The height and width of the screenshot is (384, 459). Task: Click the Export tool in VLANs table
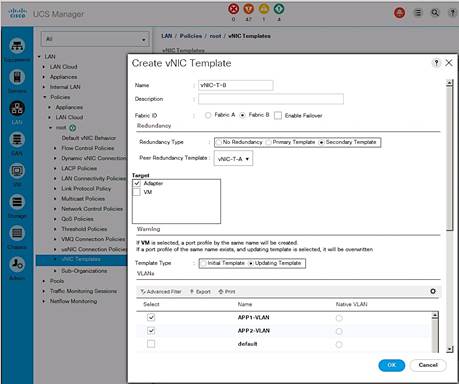[x=200, y=292]
